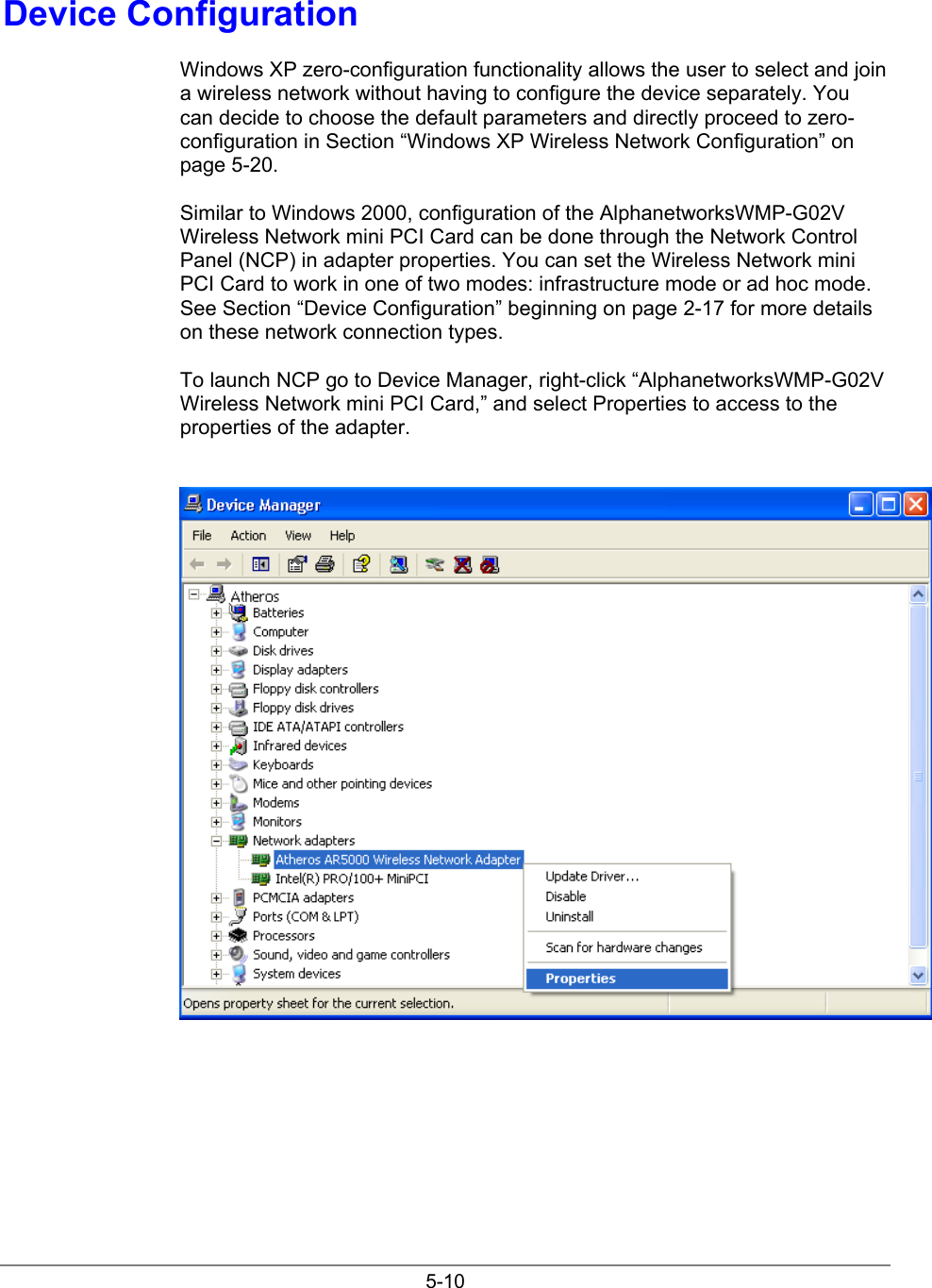The height and width of the screenshot is (1288, 932).
Task: Collapse the Atheros root node
Action: tap(193, 594)
